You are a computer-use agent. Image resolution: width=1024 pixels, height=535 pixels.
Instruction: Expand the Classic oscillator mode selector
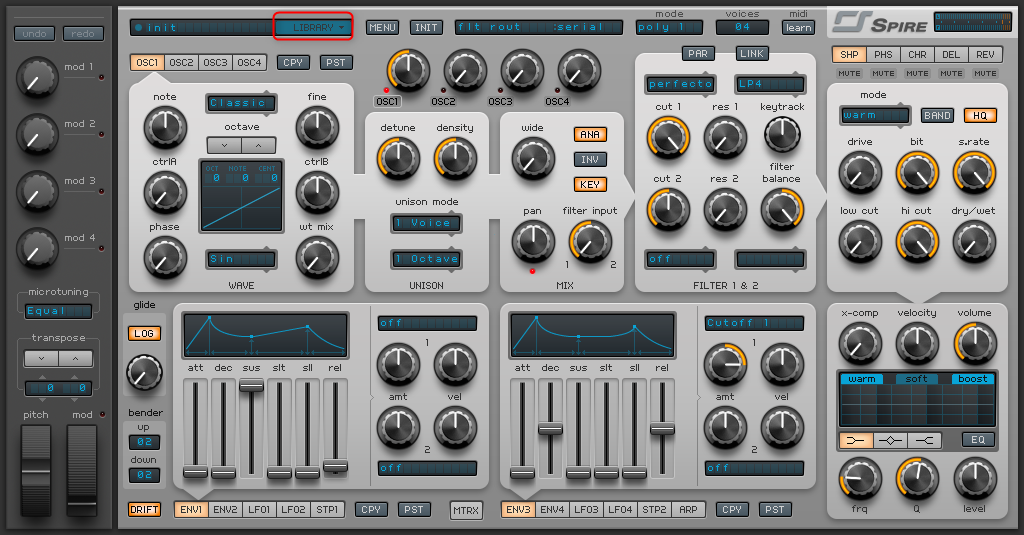coord(241,103)
